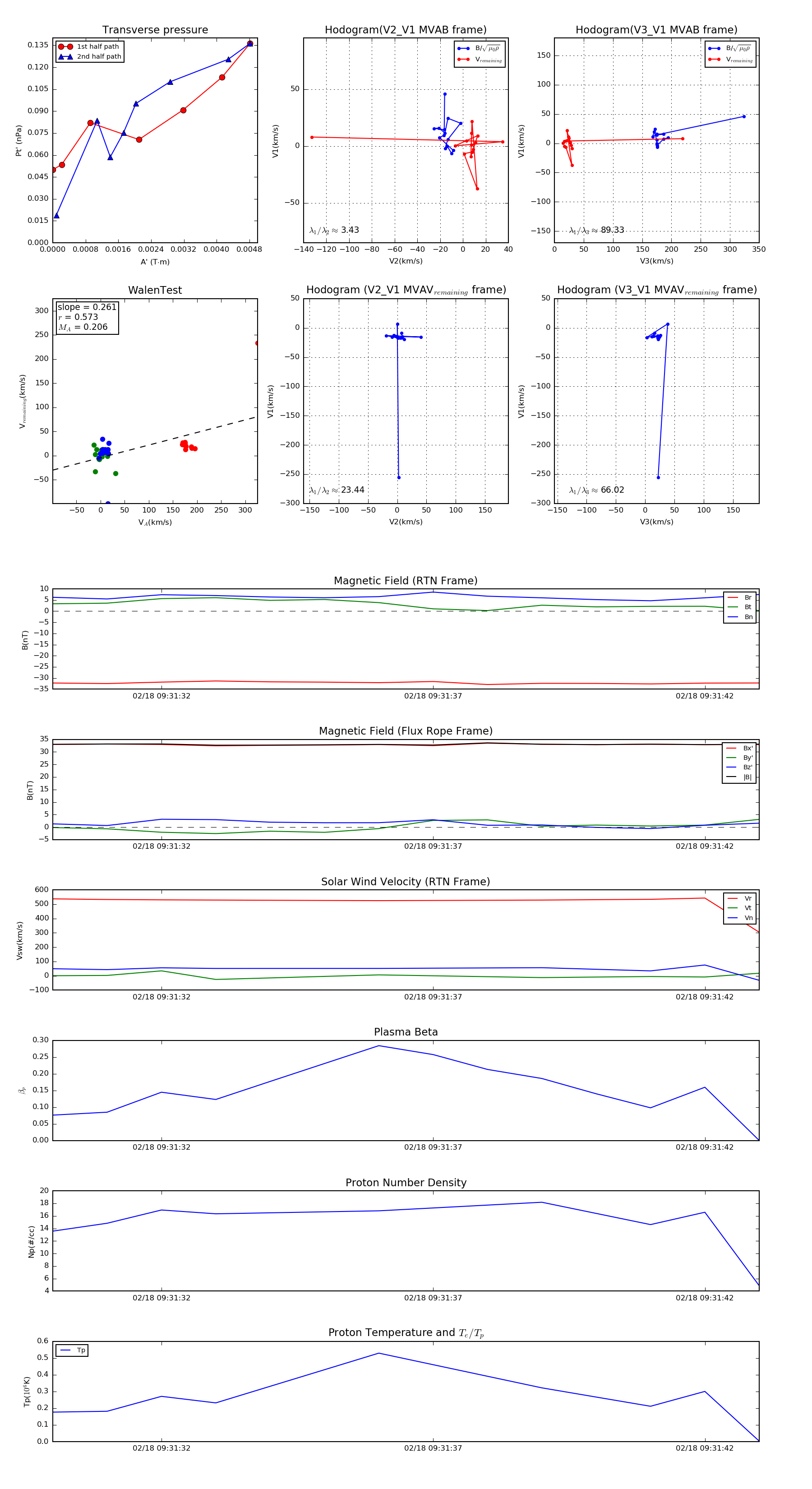Click the Np(#/cc) y-axis label
The image size is (812, 1489).
click(31, 1241)
